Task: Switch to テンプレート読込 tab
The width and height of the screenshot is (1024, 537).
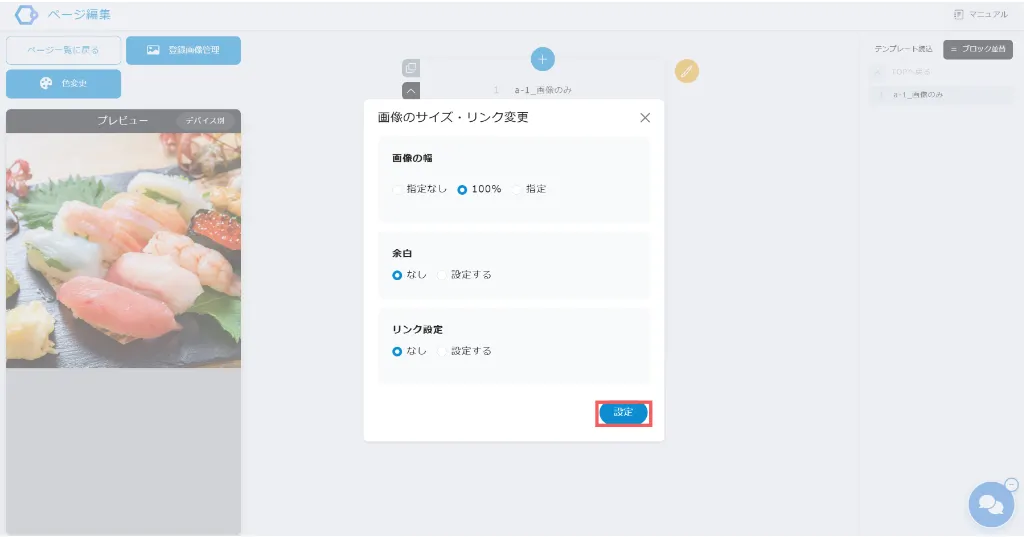Action: click(x=903, y=49)
